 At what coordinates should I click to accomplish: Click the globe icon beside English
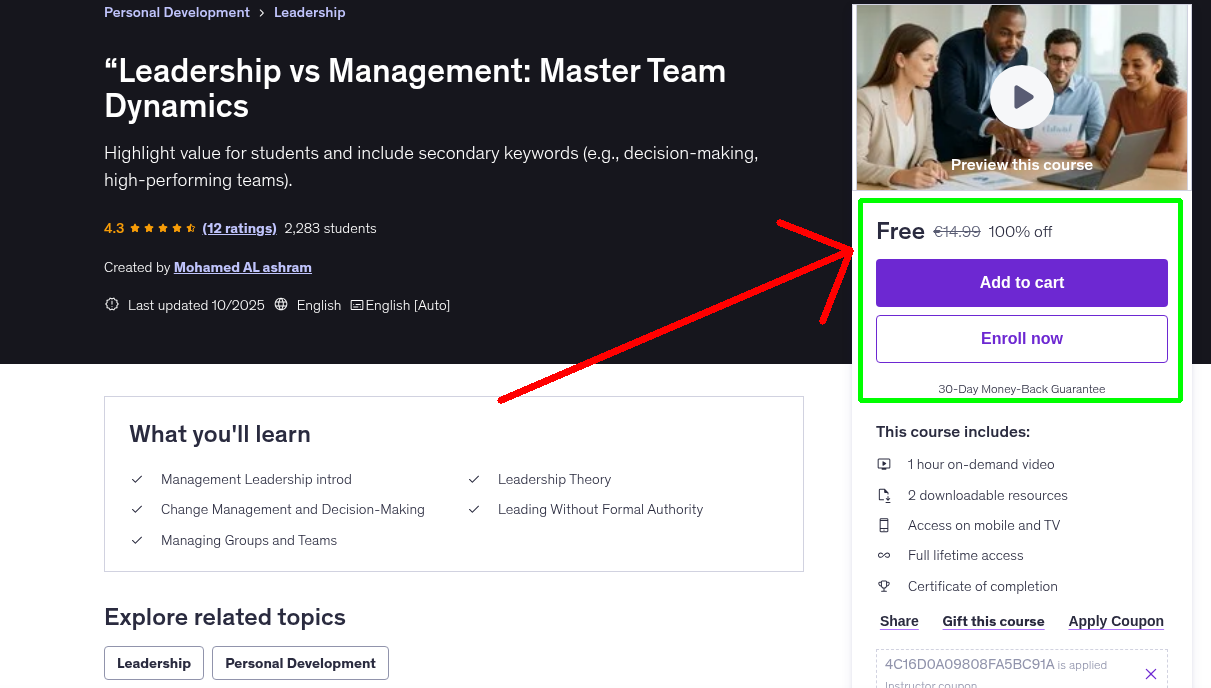[x=280, y=304]
